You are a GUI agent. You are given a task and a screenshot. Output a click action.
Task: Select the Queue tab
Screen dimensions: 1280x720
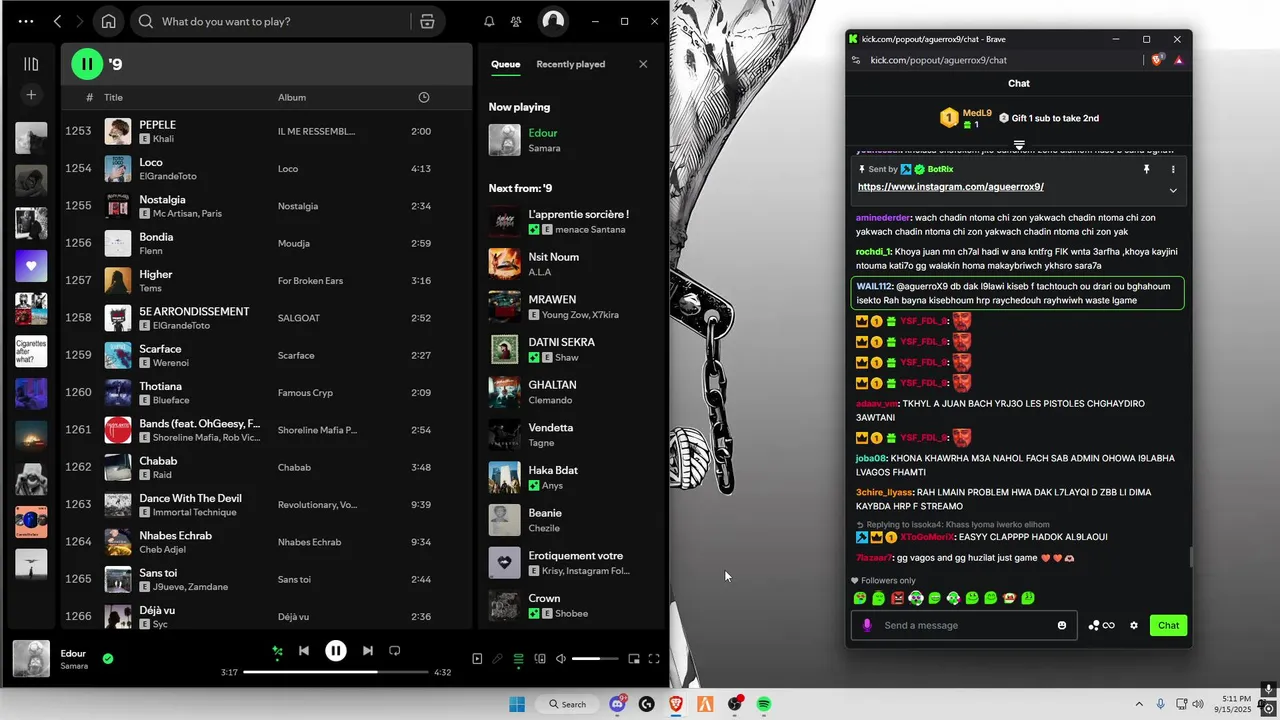click(505, 64)
